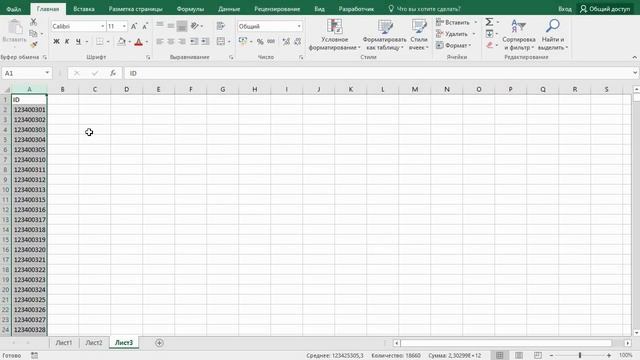
Task: Switch to Разметка страницы tab
Action: (135, 9)
